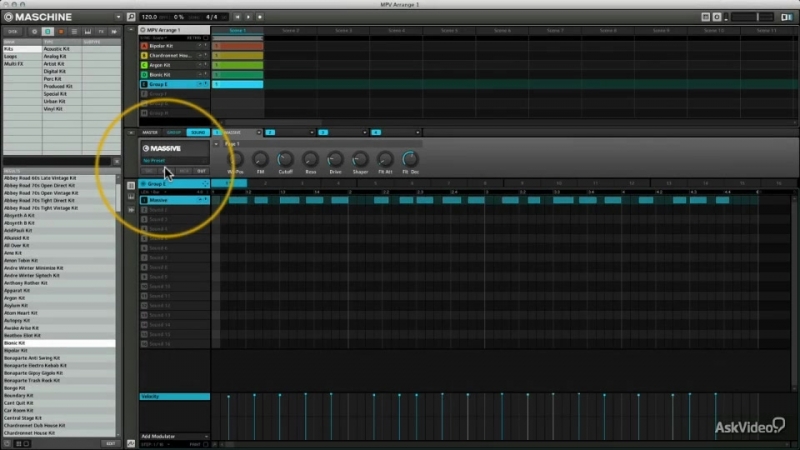The width and height of the screenshot is (800, 450).
Task: Click the browser search text field
Action: [57, 161]
